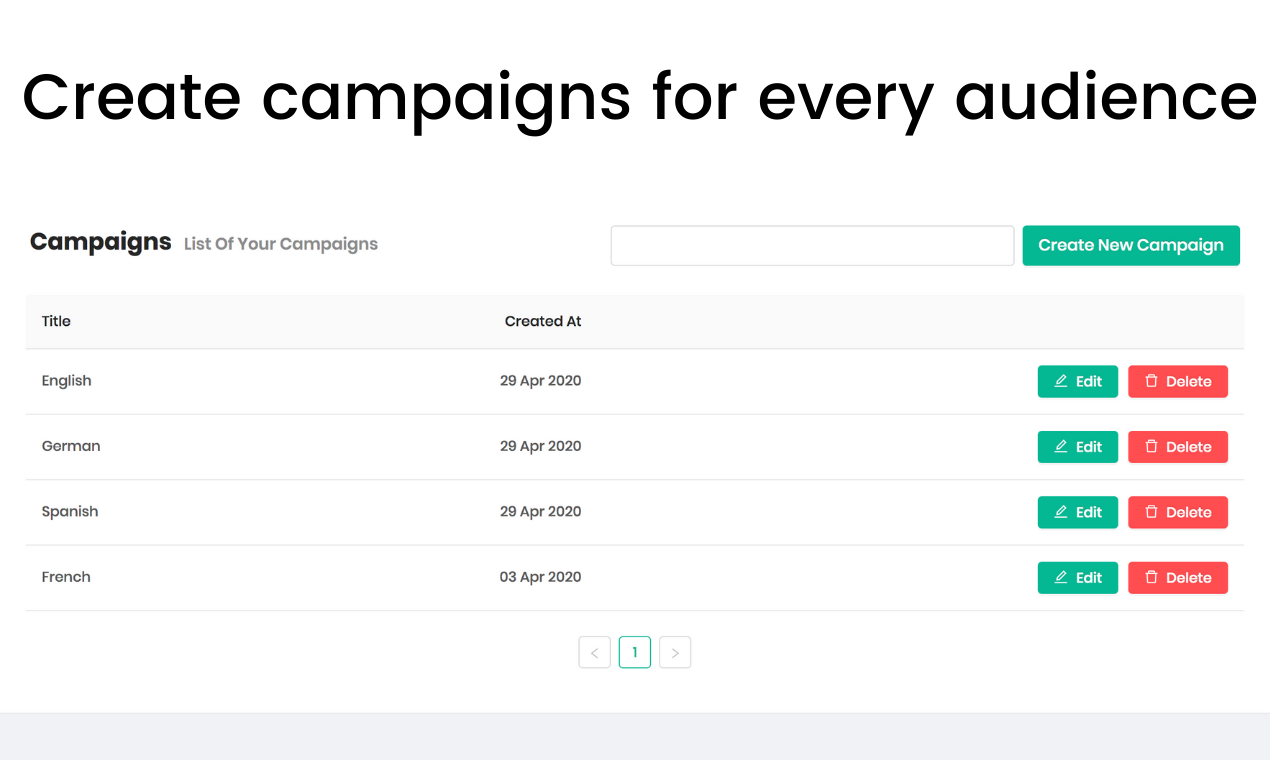Click the Title column header

pyautogui.click(x=56, y=322)
